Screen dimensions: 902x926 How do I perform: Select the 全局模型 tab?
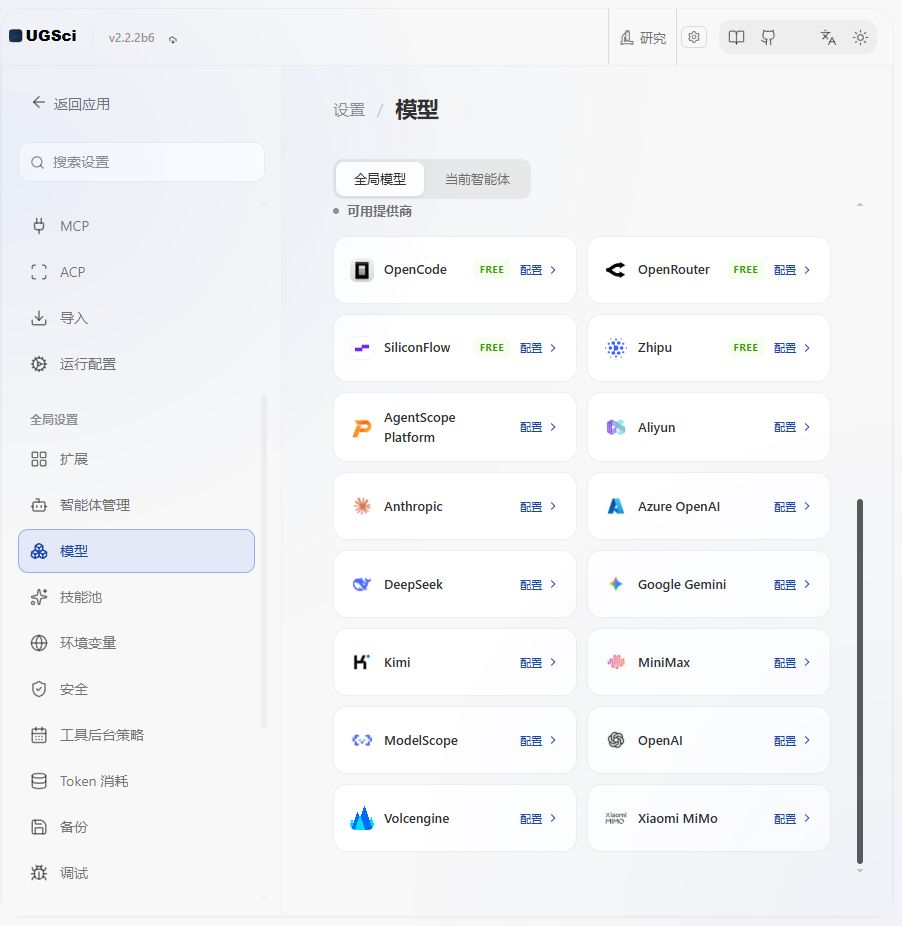coord(380,179)
